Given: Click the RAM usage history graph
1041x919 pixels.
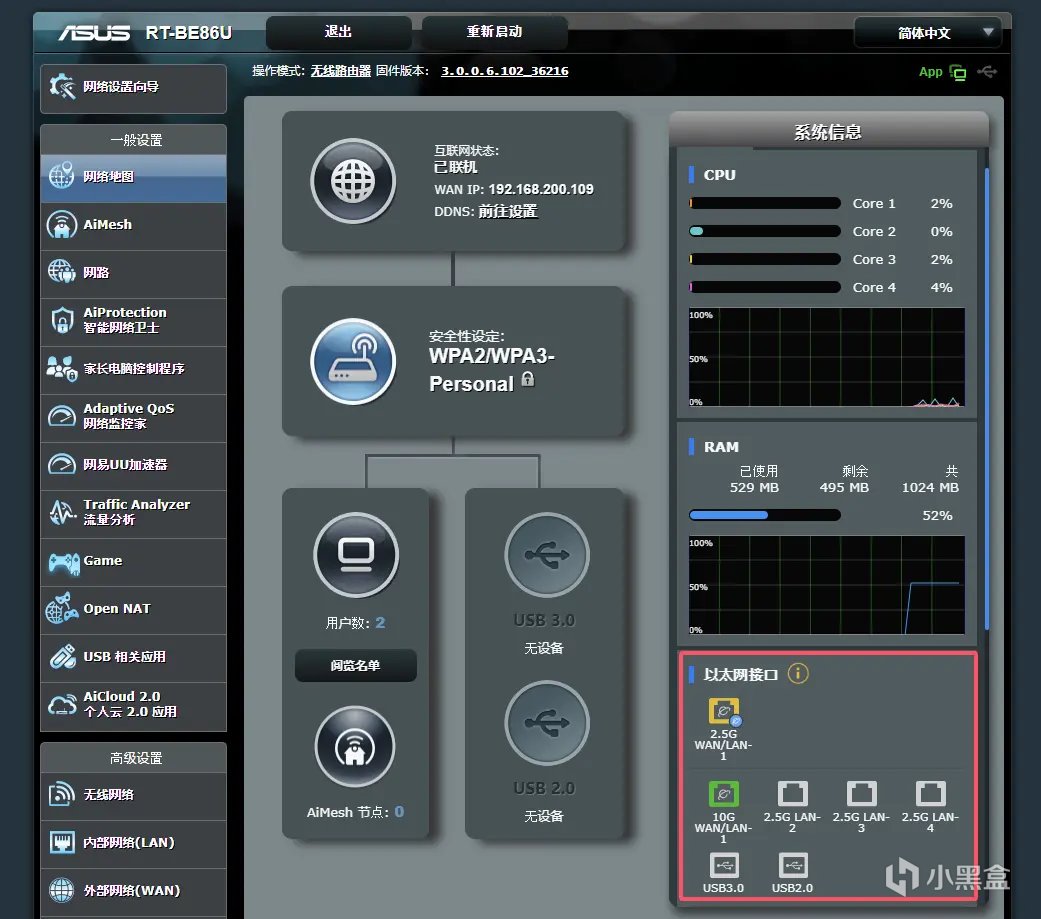Looking at the screenshot, I should (827, 585).
